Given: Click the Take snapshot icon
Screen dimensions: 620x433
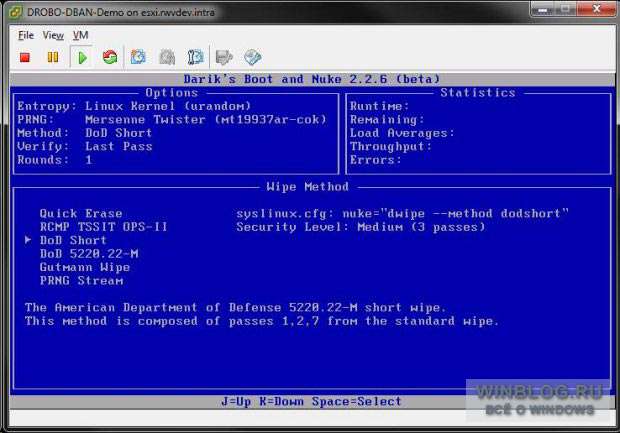Looking at the screenshot, I should [138, 57].
